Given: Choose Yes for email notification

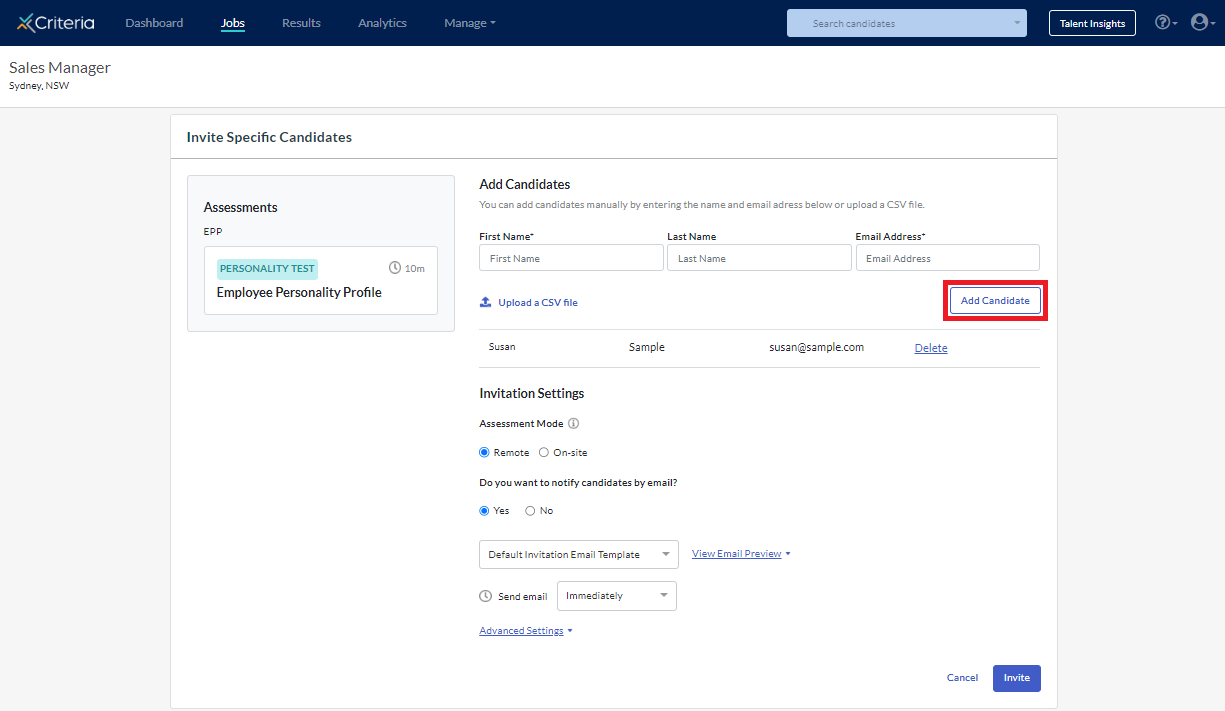Looking at the screenshot, I should click(x=484, y=510).
